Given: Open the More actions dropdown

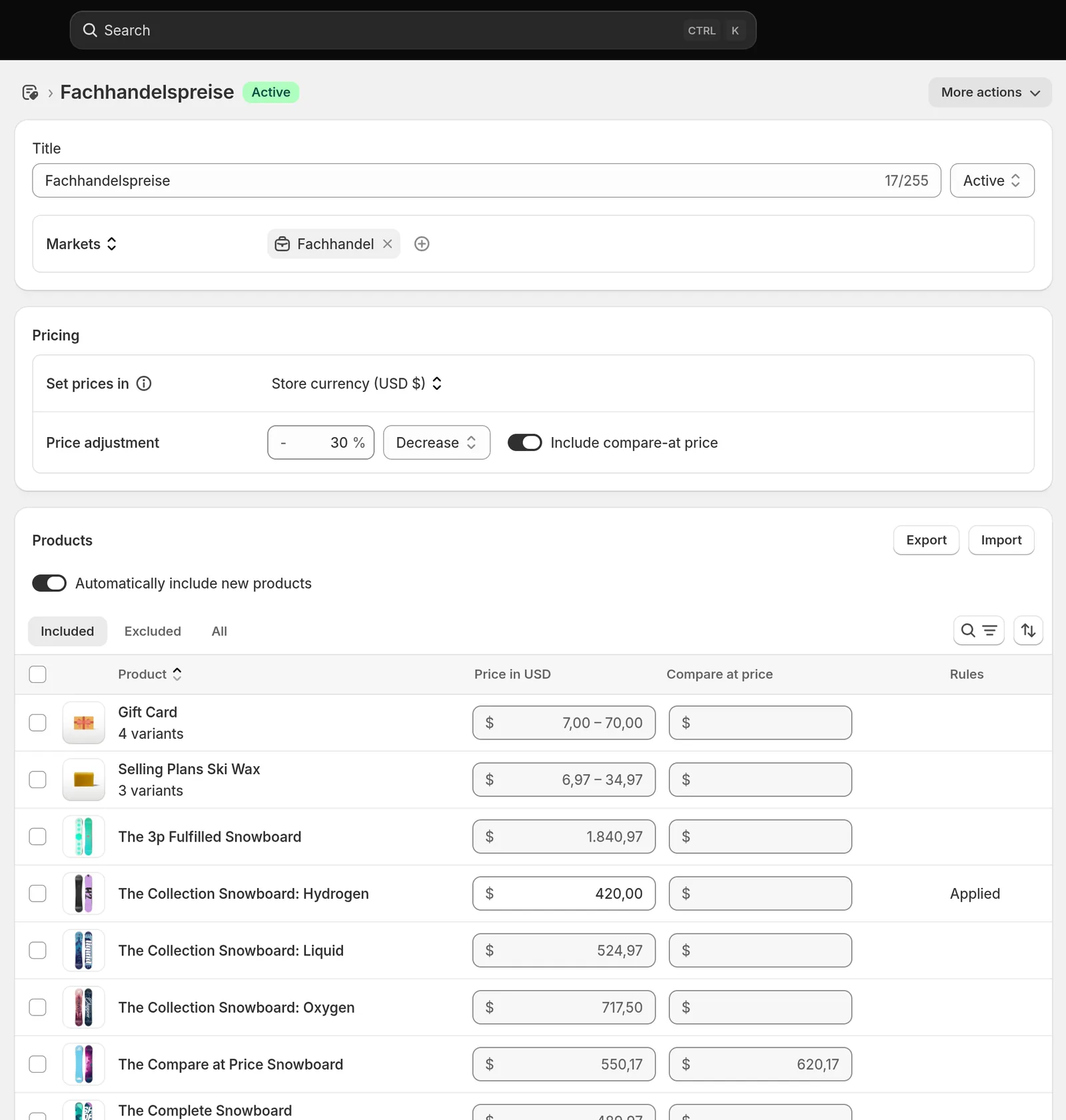Looking at the screenshot, I should pos(990,93).
